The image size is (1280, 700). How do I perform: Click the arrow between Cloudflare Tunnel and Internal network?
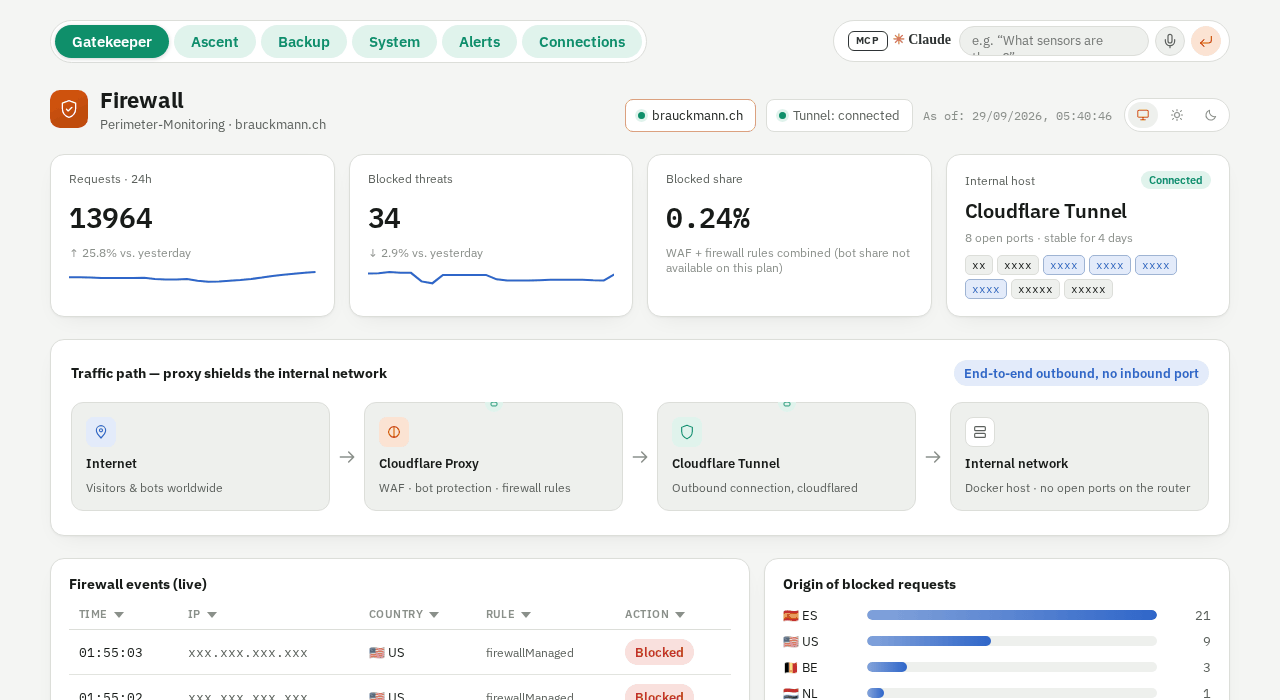(x=933, y=457)
